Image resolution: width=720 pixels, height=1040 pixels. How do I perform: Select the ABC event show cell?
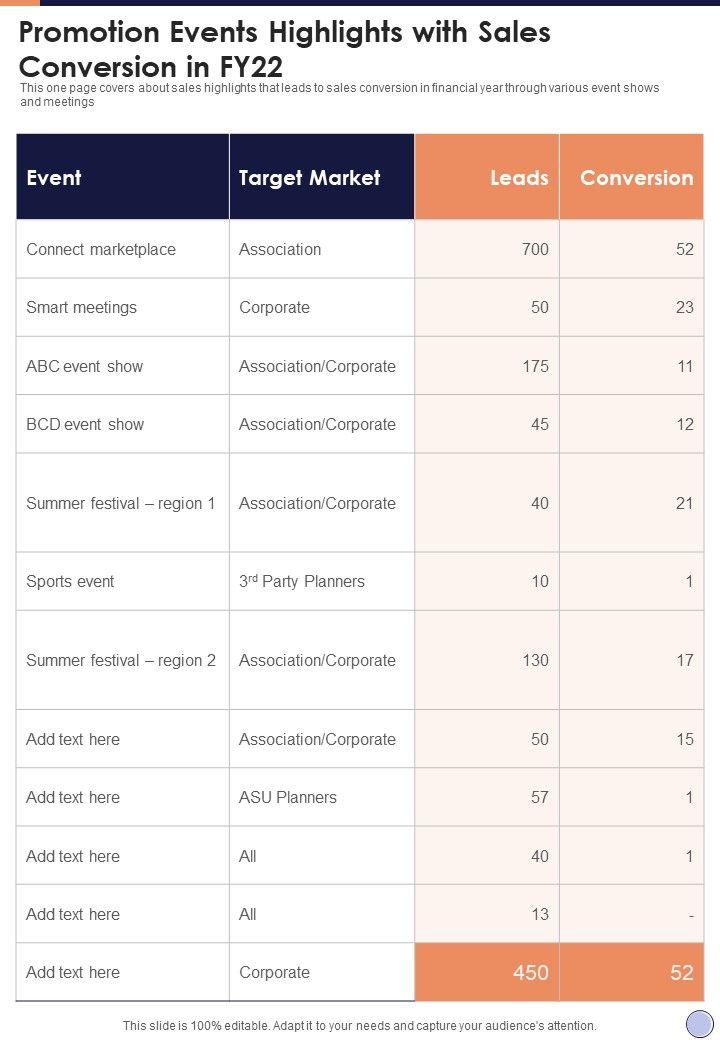85,366
